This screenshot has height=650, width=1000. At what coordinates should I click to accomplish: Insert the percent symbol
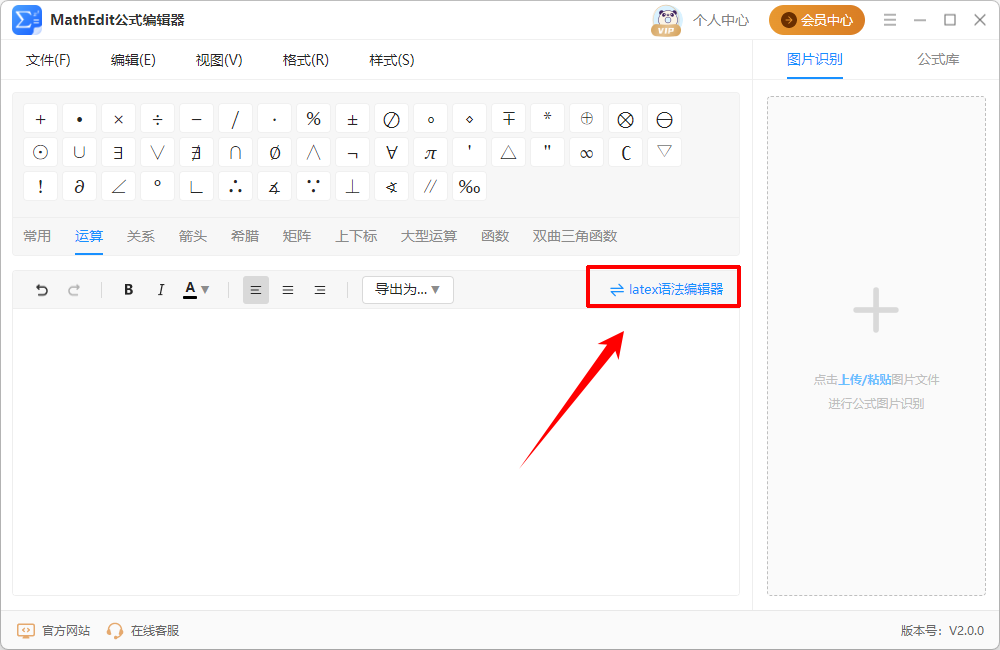tap(313, 119)
